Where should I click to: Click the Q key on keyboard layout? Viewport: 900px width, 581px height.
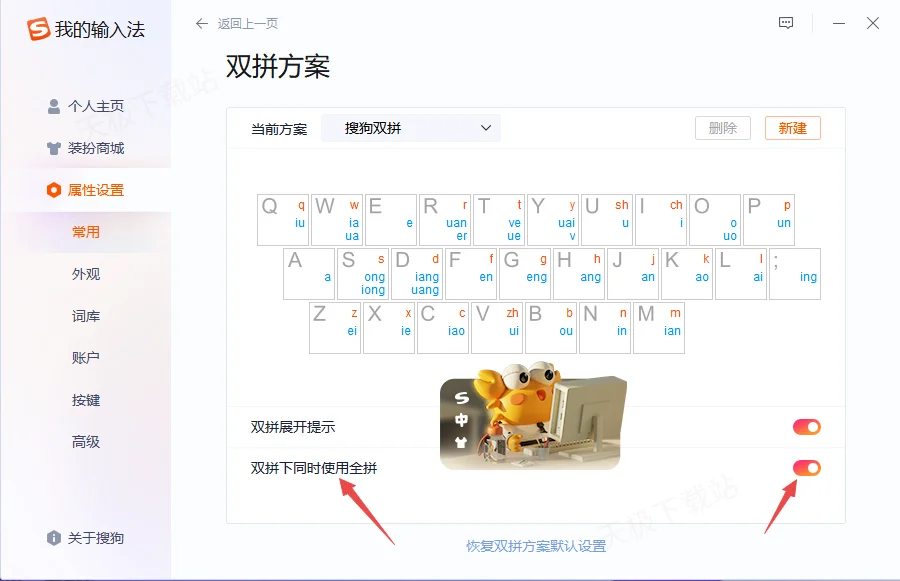(282, 220)
